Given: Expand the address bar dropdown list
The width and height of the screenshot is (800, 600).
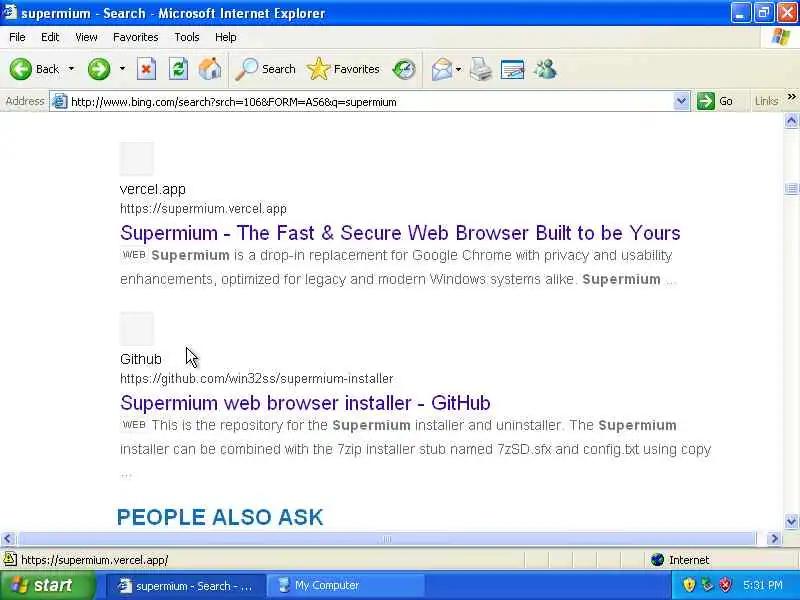Looking at the screenshot, I should [681, 102].
